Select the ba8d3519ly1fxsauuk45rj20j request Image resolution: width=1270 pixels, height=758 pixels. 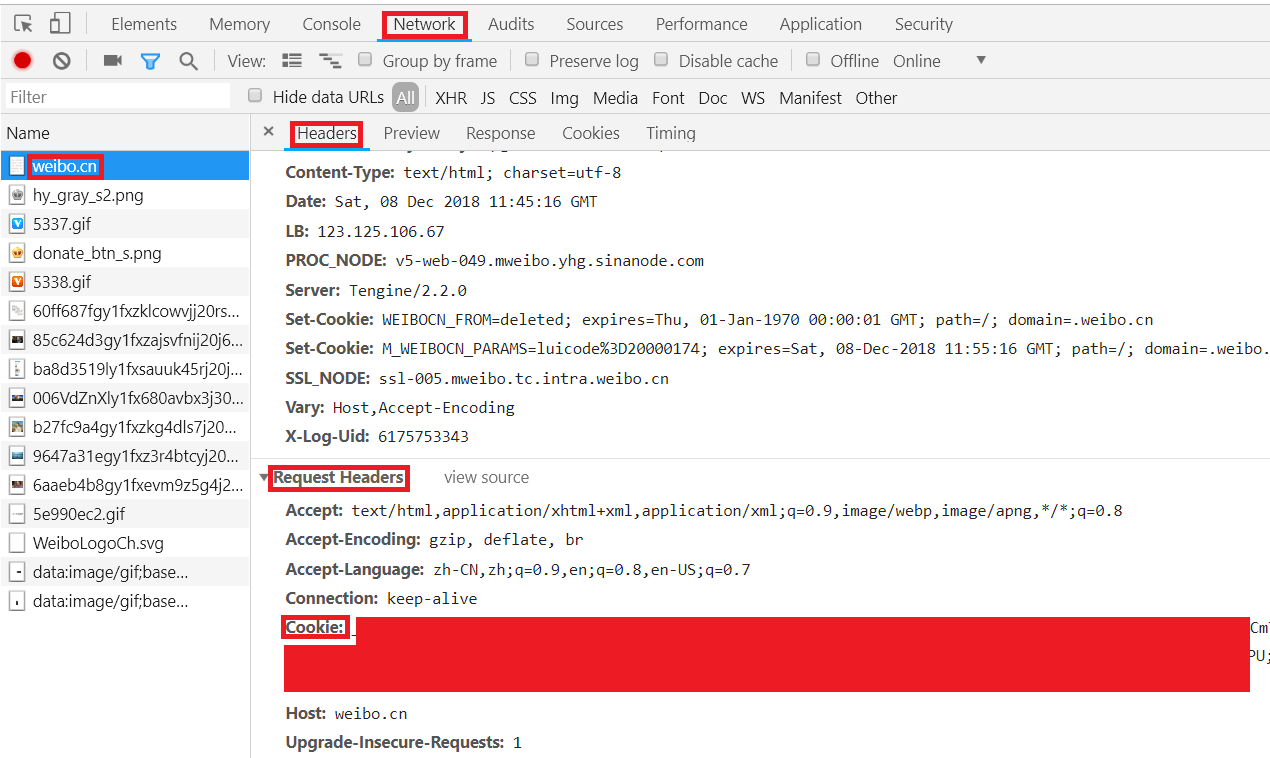pyautogui.click(x=125, y=369)
